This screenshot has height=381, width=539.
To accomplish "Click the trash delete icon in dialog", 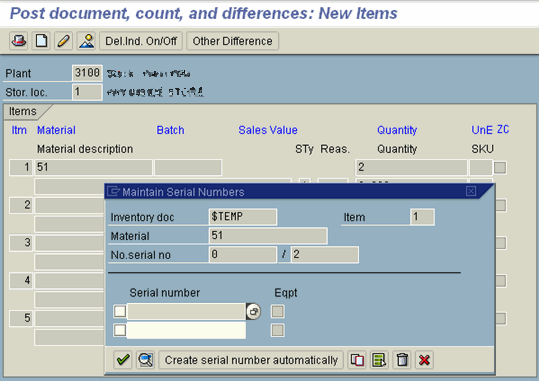I will (402, 360).
